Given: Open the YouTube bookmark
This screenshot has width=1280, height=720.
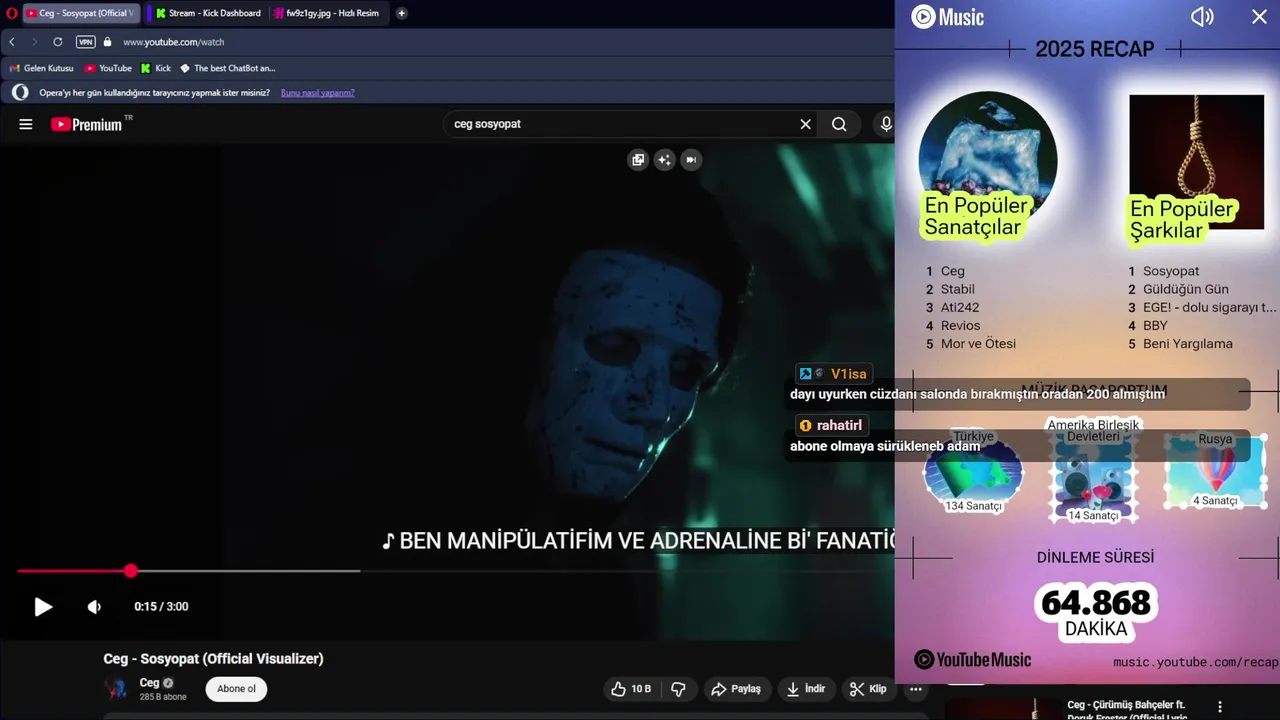Looking at the screenshot, I should [108, 68].
